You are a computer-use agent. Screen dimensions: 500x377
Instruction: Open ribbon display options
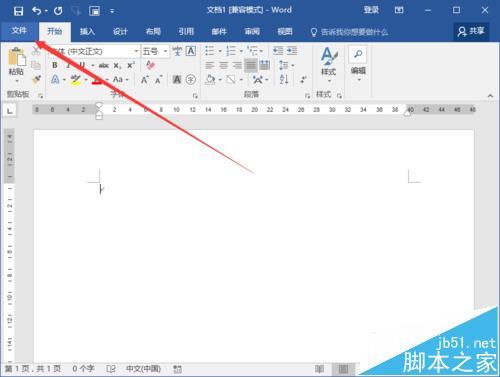click(x=399, y=10)
